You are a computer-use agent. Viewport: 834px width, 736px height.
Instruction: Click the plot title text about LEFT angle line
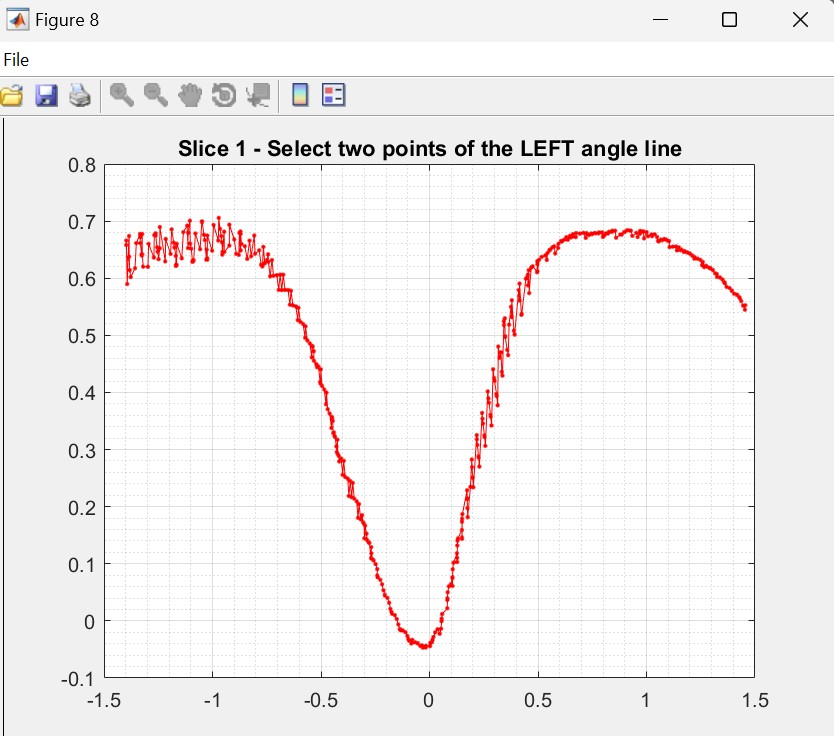click(430, 149)
